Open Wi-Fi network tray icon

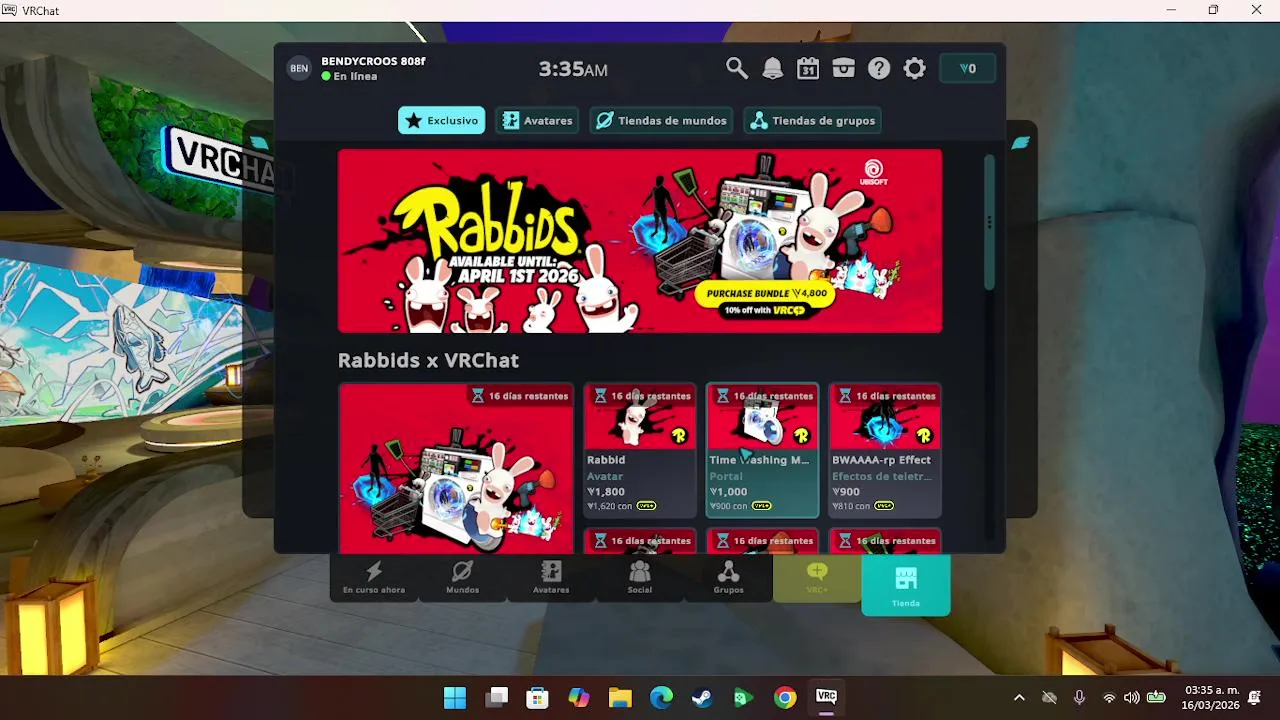click(1109, 698)
